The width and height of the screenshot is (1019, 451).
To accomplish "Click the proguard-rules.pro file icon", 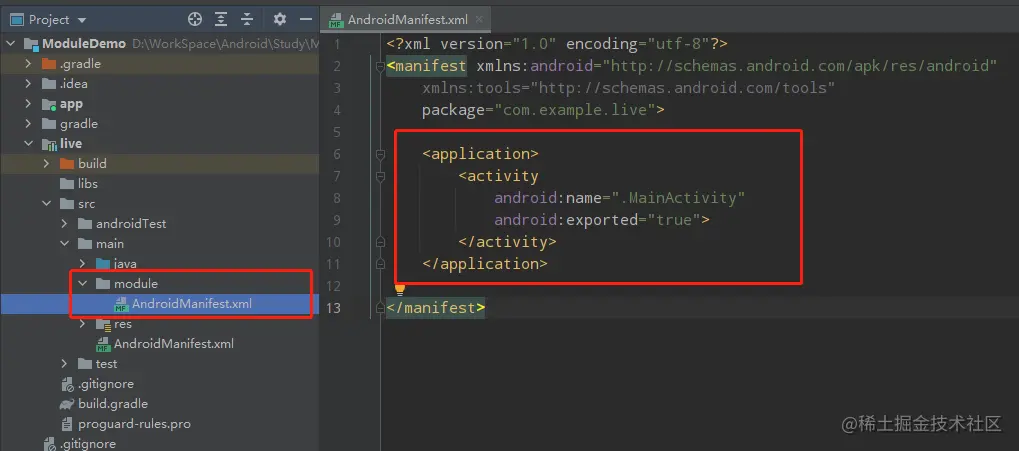I will 66,424.
